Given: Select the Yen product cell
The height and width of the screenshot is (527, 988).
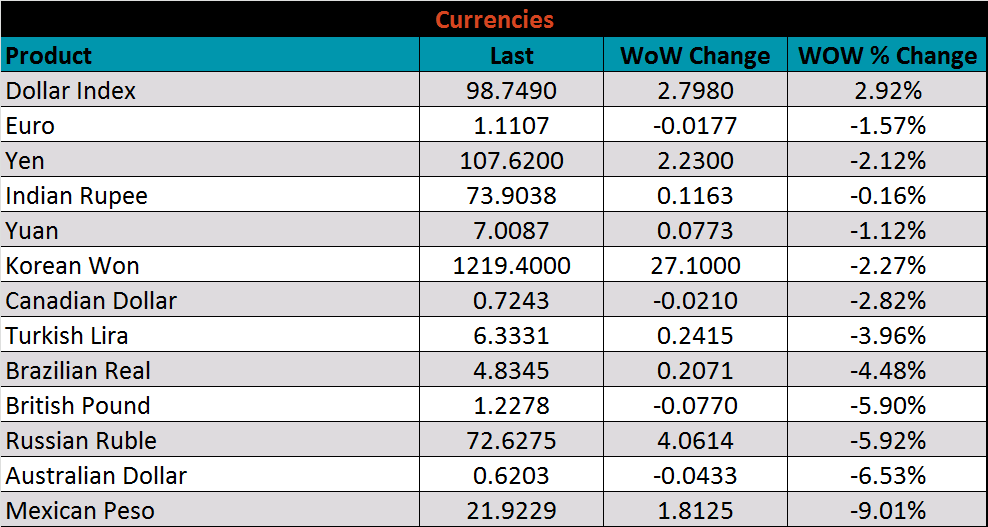Looking at the screenshot, I should point(26,161).
